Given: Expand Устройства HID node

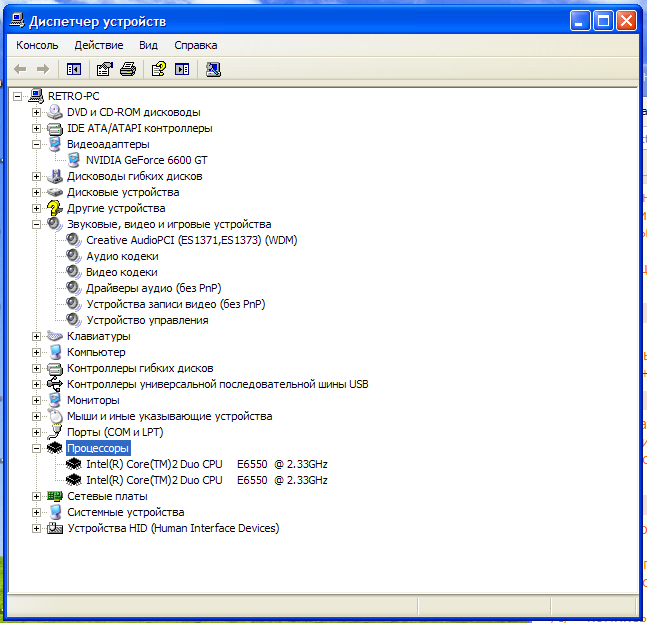Looking at the screenshot, I should [x=36, y=529].
